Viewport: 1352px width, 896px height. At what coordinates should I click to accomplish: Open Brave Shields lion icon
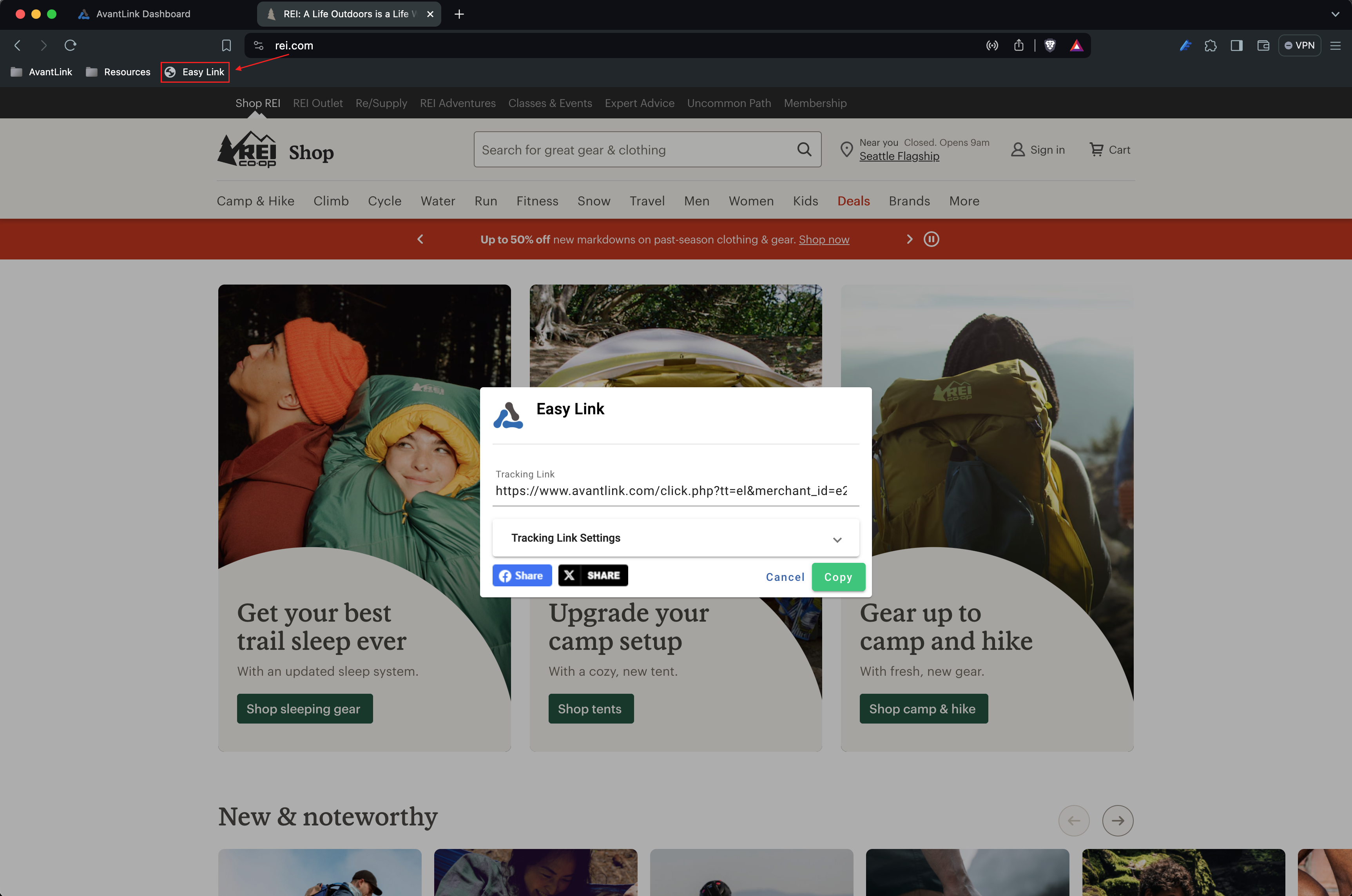1050,45
